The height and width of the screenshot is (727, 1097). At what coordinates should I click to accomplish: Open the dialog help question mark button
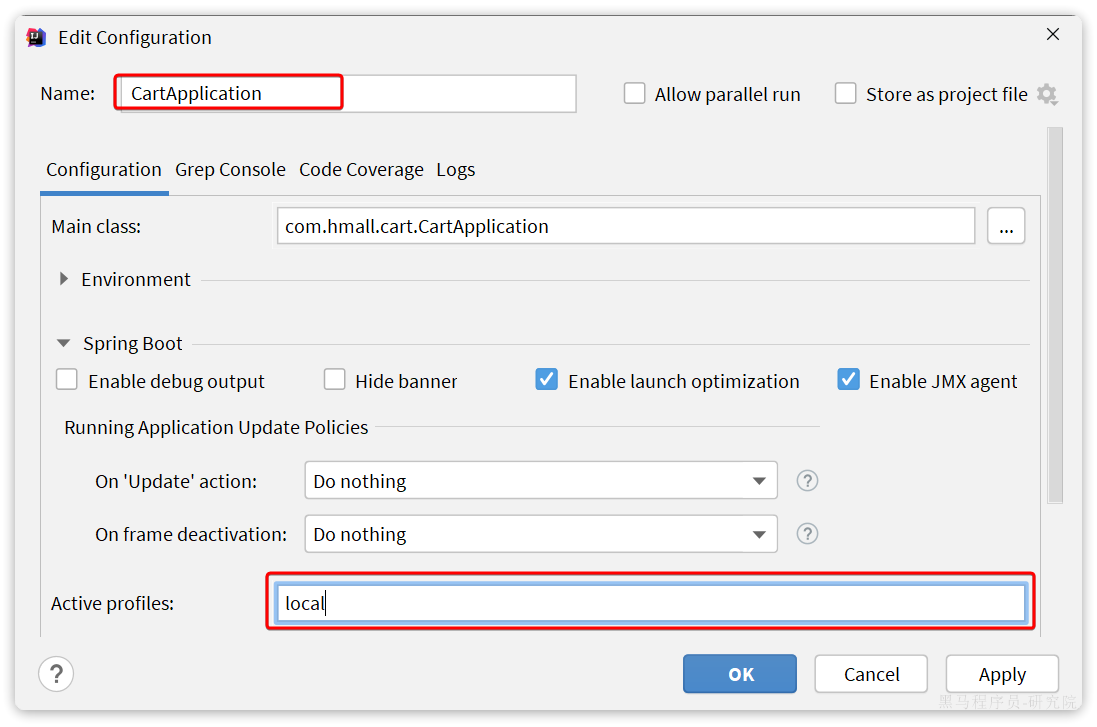click(56, 673)
